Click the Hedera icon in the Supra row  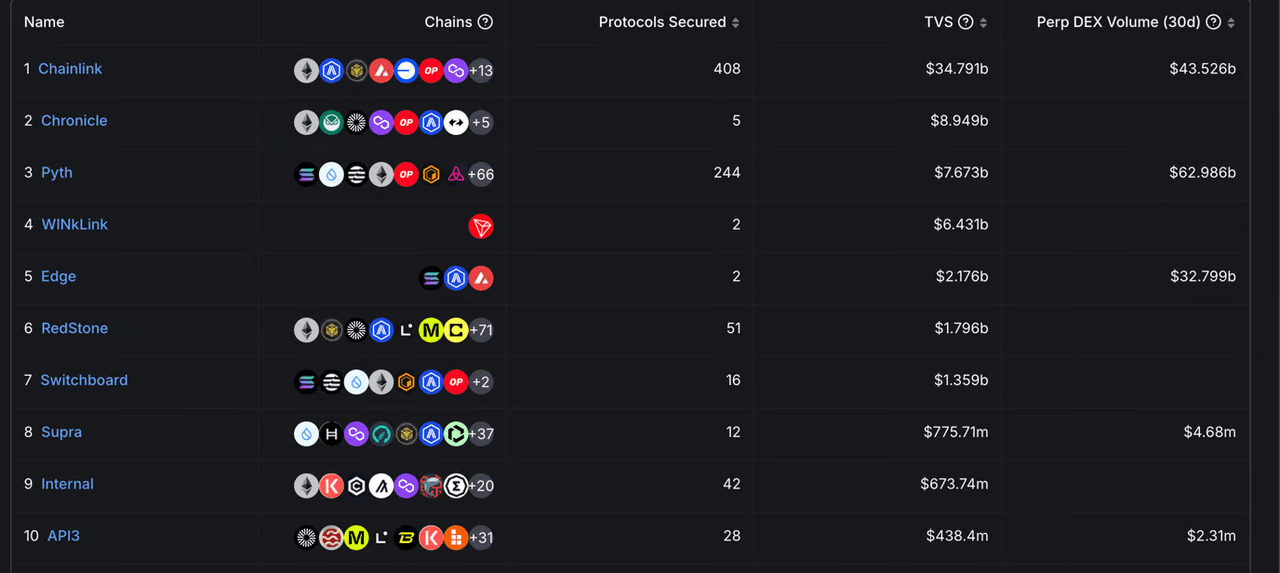pos(331,434)
